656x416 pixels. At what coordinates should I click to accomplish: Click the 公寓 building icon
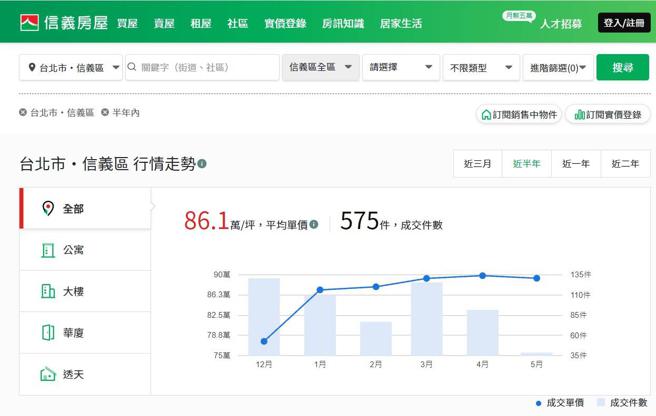coord(48,250)
